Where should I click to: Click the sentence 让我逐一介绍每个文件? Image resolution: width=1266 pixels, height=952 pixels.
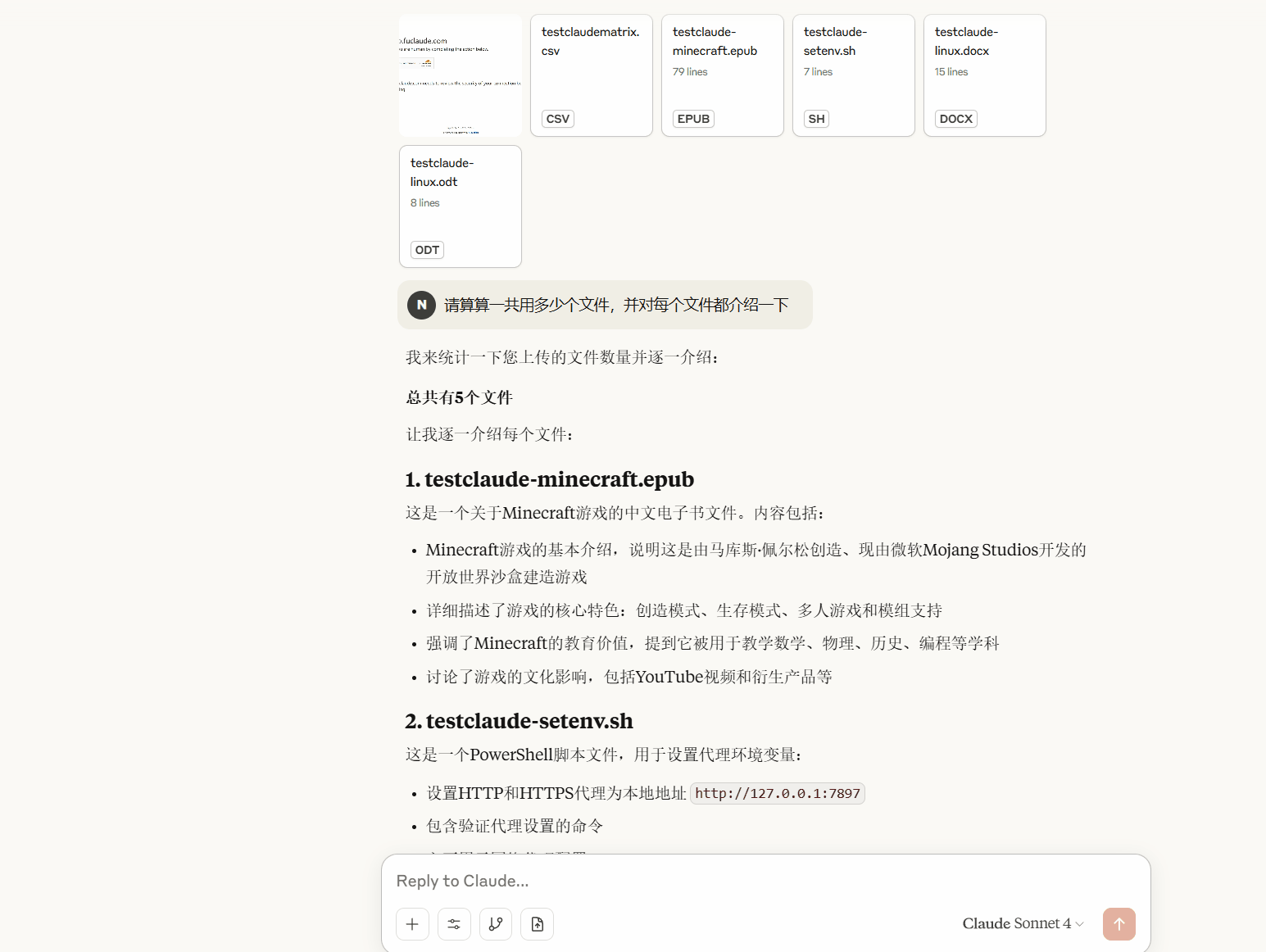[489, 434]
